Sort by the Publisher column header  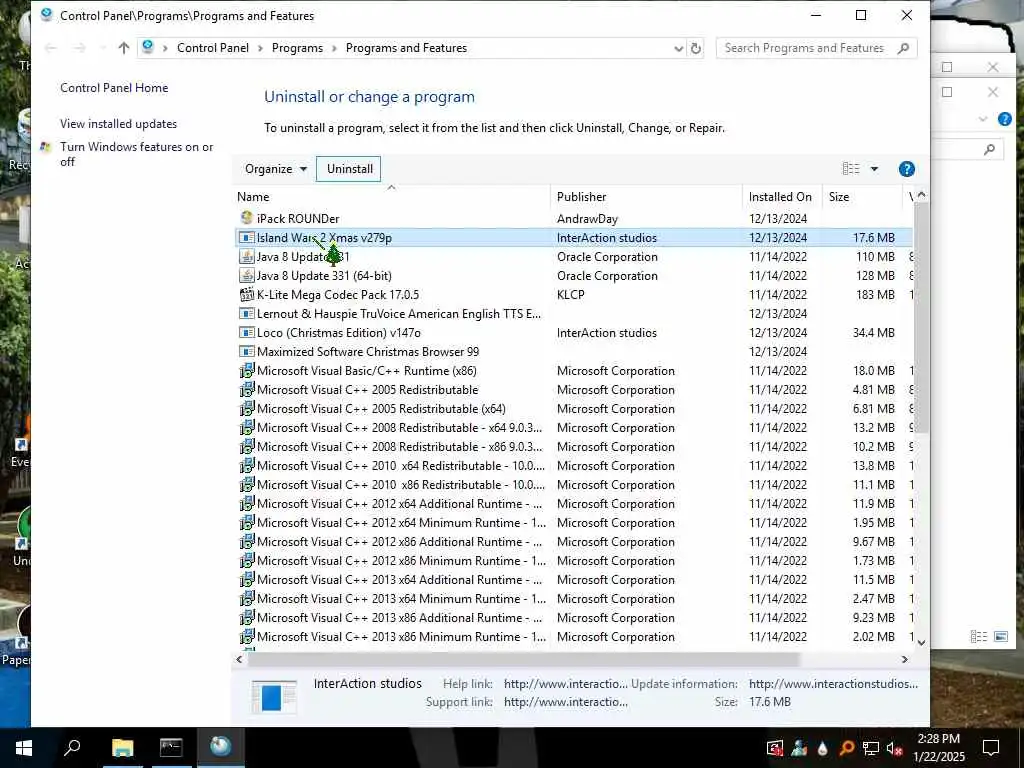coord(647,197)
